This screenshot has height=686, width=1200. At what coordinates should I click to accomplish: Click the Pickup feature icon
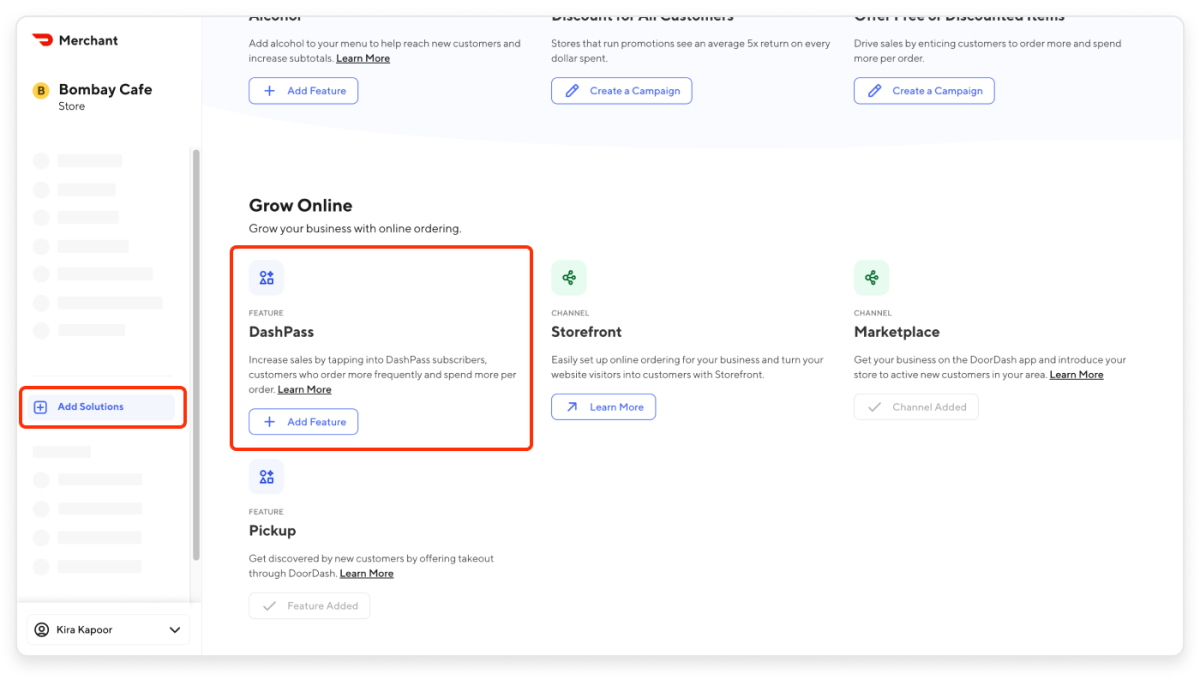266,477
